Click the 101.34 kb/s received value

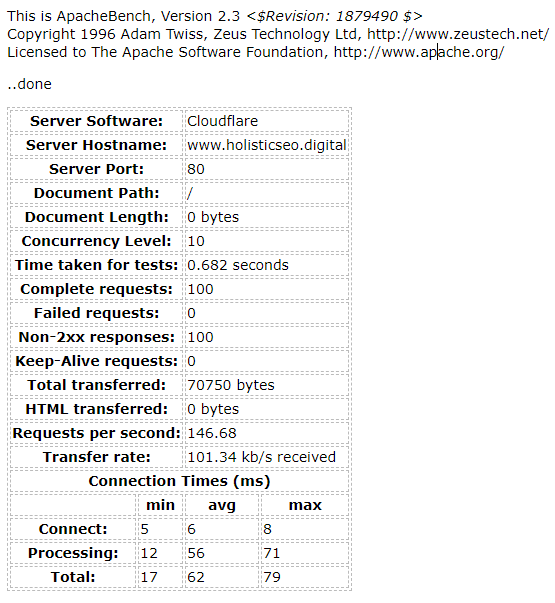tap(261, 457)
